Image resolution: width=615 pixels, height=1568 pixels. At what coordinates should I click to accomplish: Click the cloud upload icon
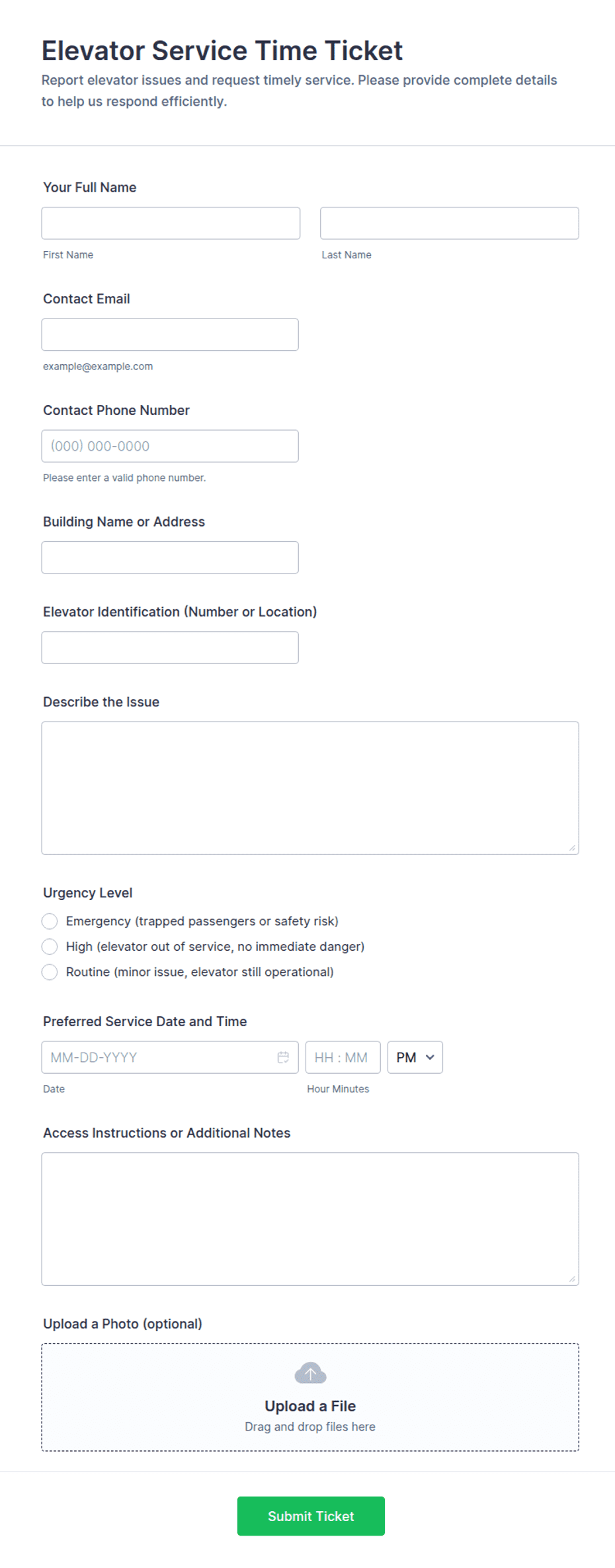pos(310,1373)
